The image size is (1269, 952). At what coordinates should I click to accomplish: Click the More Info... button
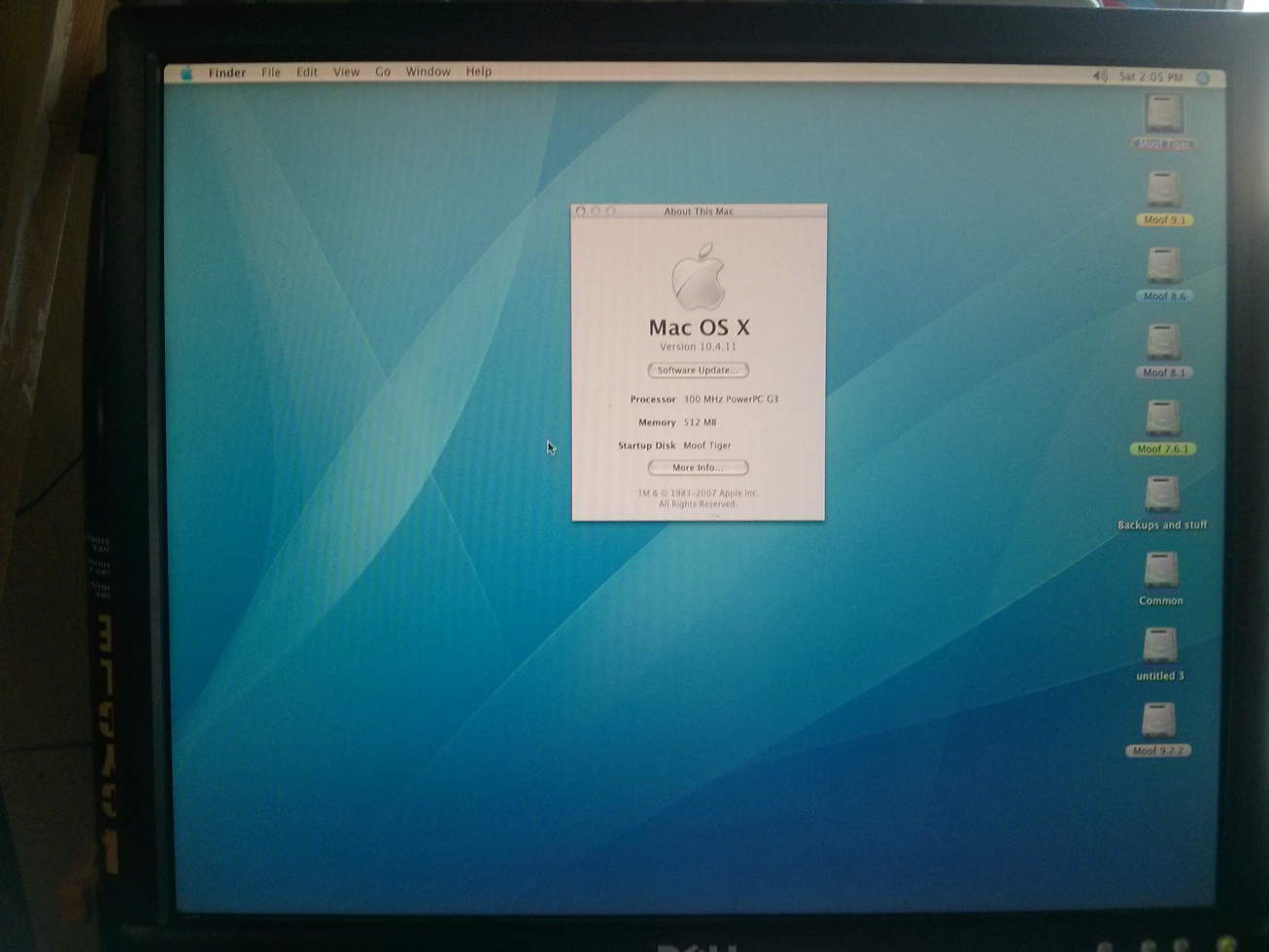[698, 467]
